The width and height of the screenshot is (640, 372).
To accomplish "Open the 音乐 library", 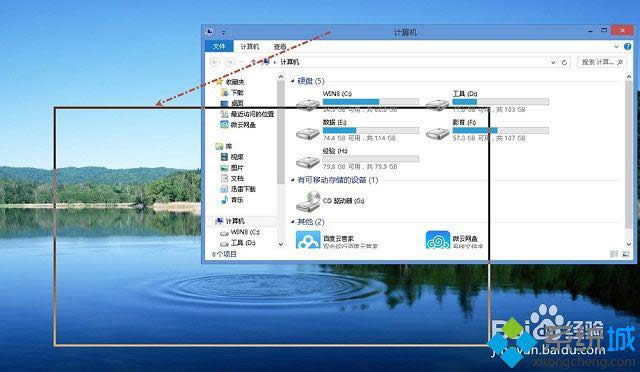I will (x=232, y=200).
